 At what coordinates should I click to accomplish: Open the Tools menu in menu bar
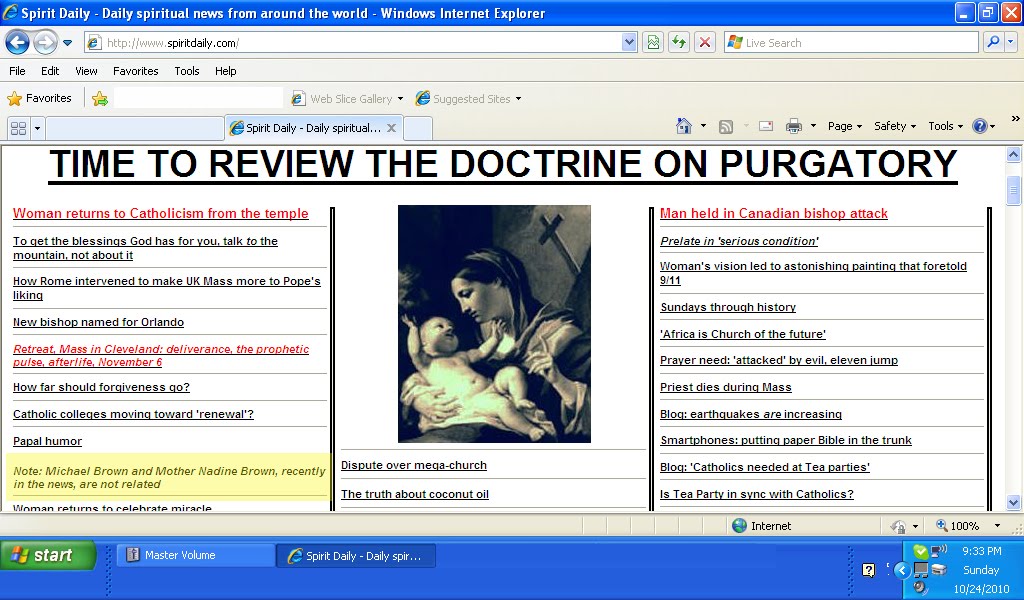(x=187, y=71)
